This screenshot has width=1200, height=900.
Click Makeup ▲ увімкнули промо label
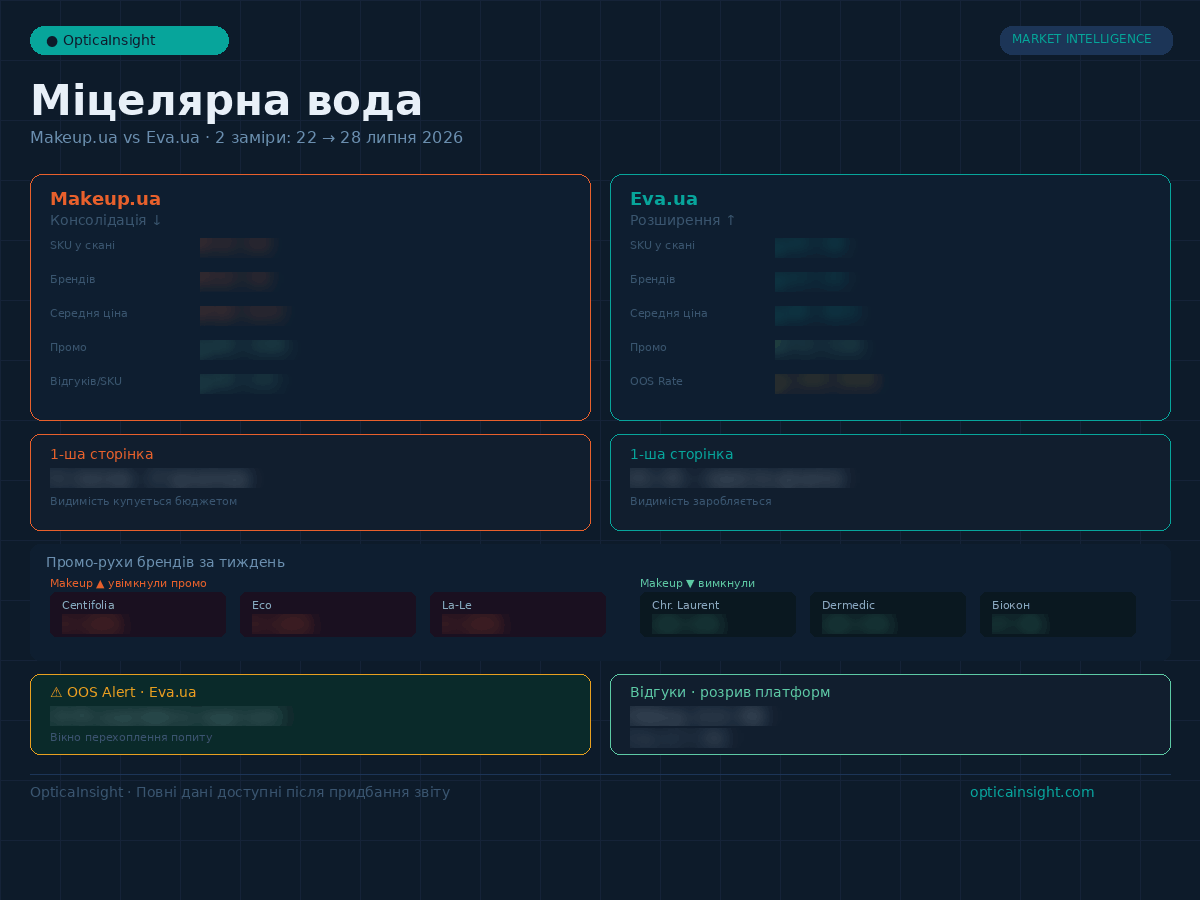click(128, 583)
